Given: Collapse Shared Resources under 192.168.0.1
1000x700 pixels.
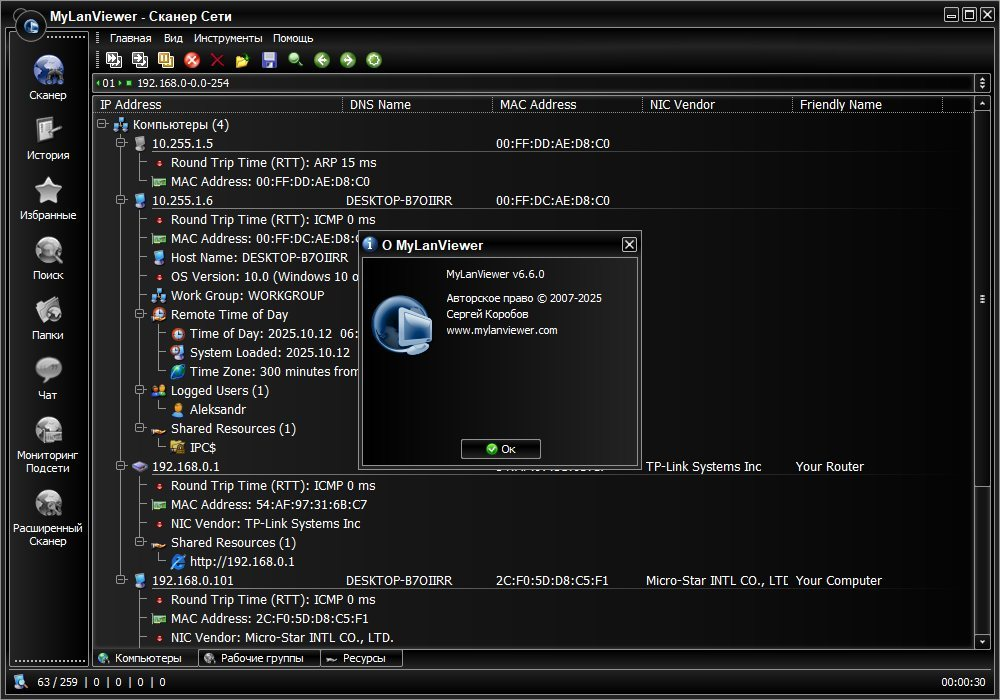Looking at the screenshot, I should coord(140,542).
